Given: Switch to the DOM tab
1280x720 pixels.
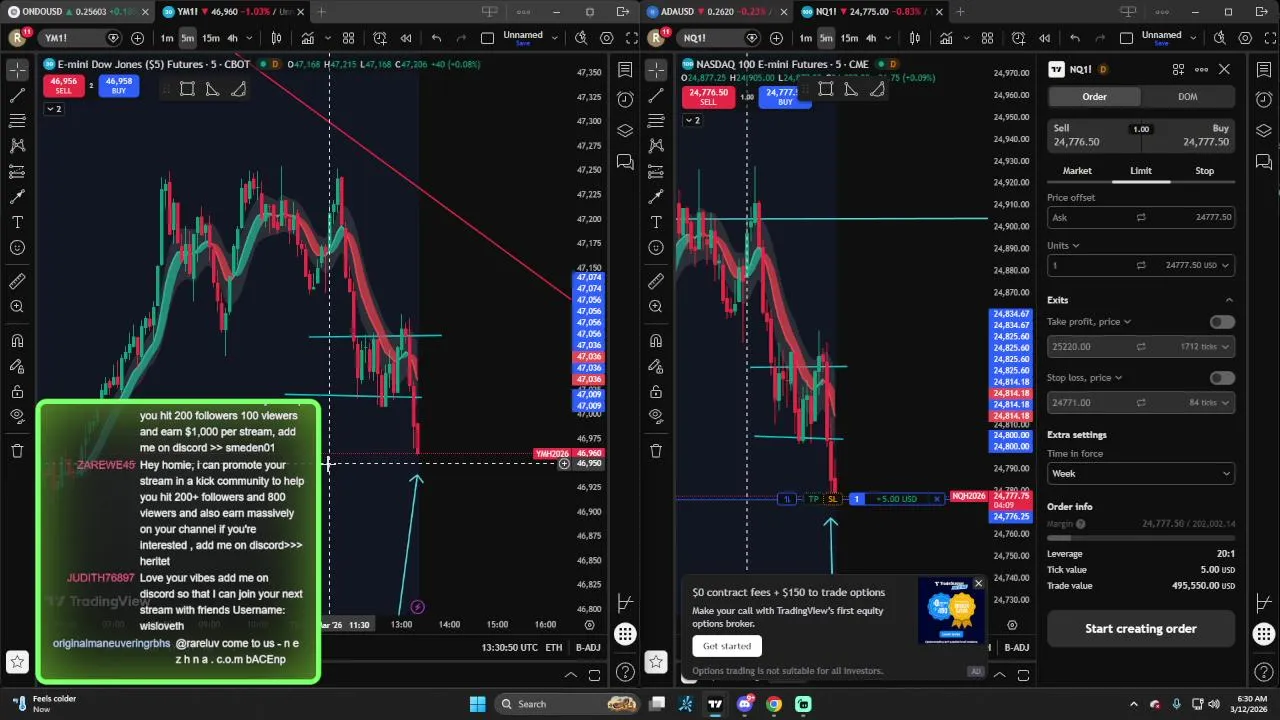Looking at the screenshot, I should (1187, 97).
